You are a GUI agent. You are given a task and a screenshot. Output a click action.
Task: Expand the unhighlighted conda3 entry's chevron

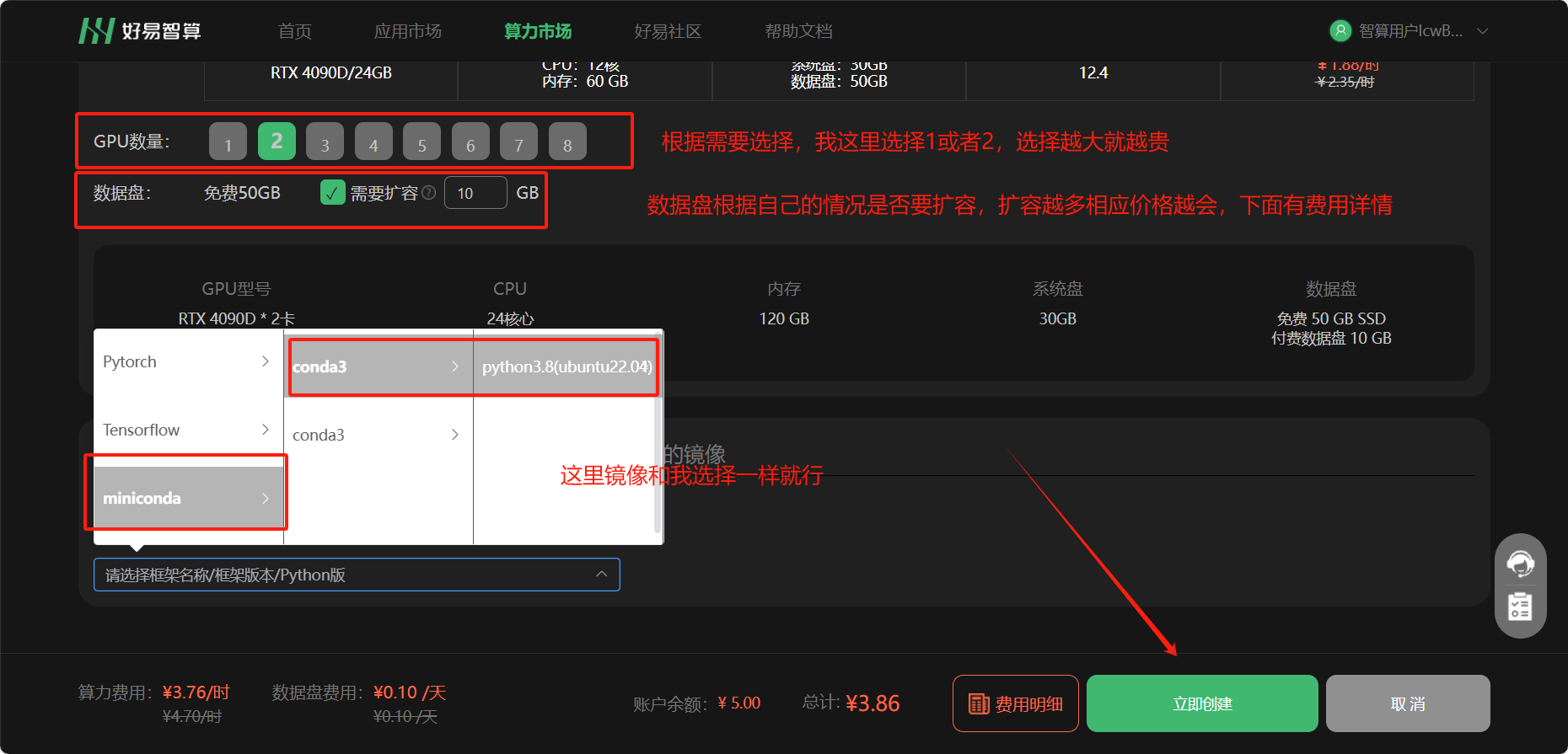click(x=455, y=435)
